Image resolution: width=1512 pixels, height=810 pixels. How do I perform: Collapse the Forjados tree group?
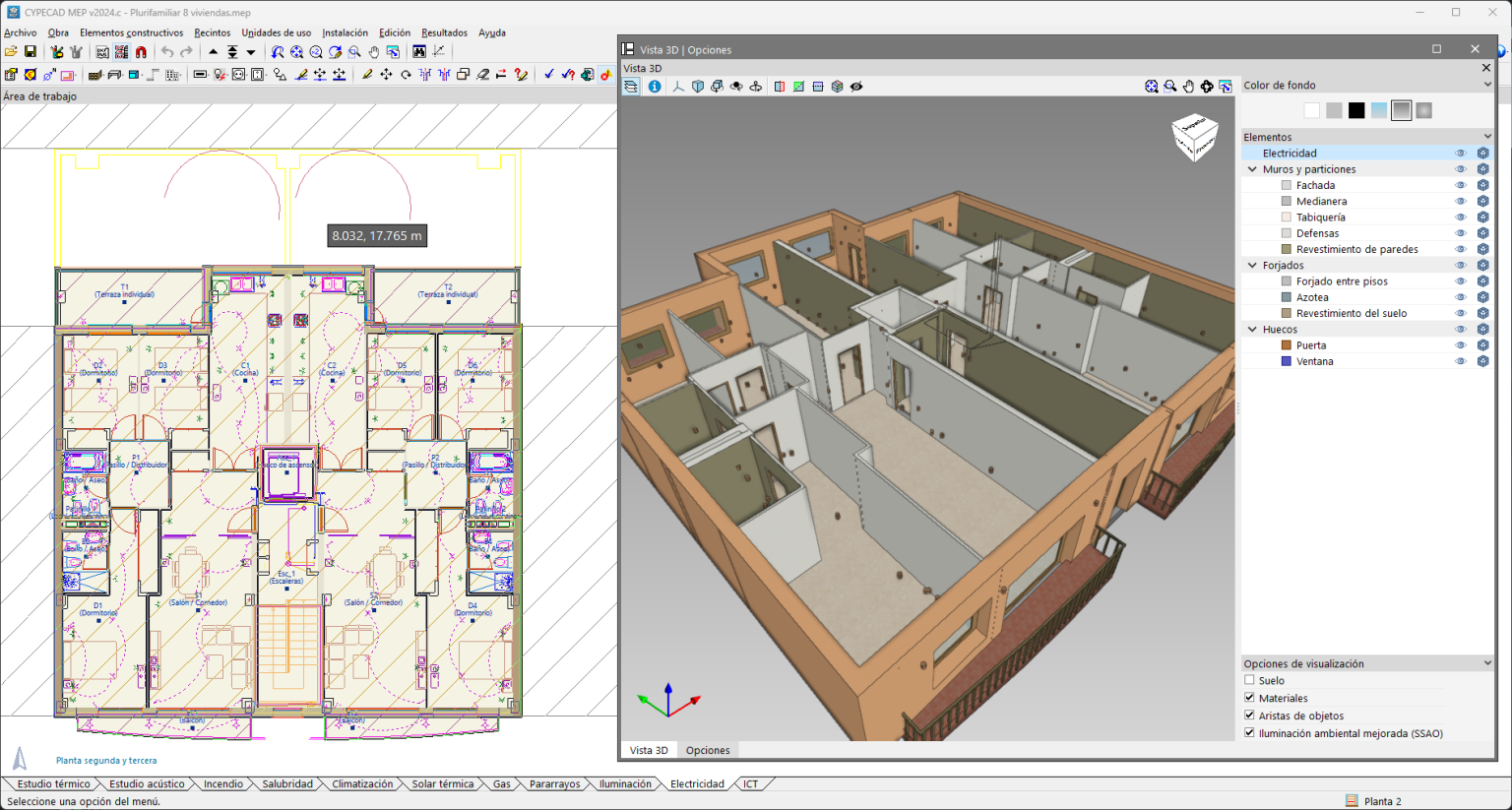click(x=1252, y=265)
